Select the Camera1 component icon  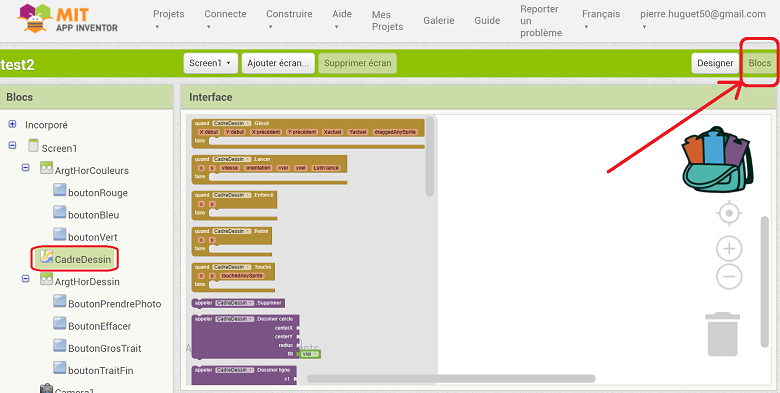(x=46, y=389)
